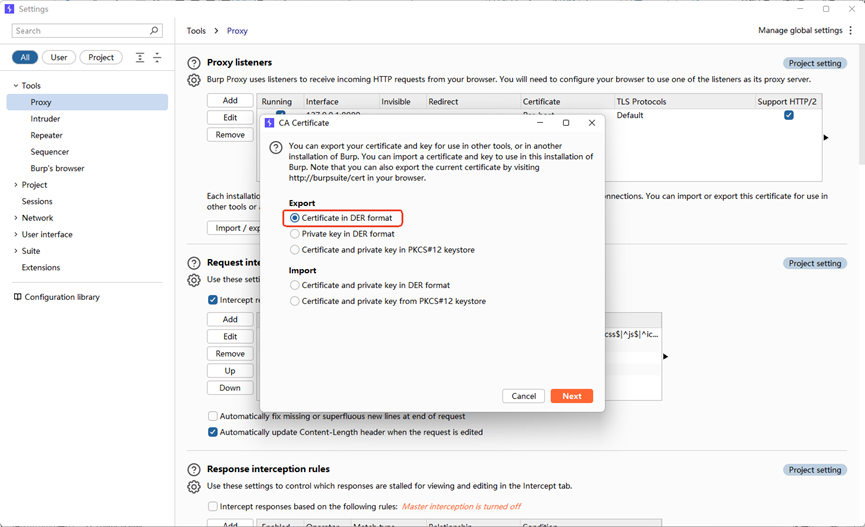
Task: Open Burp's browser settings
Action: [x=57, y=168]
